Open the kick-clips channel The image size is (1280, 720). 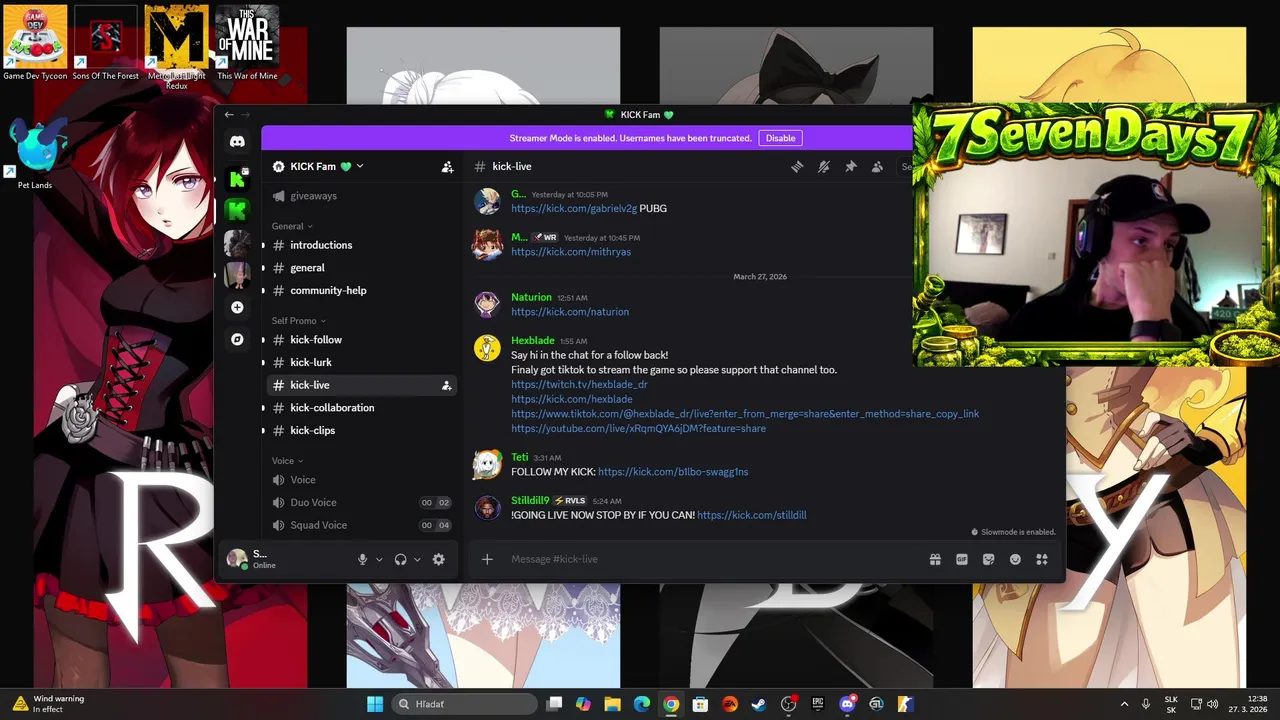tap(360, 431)
